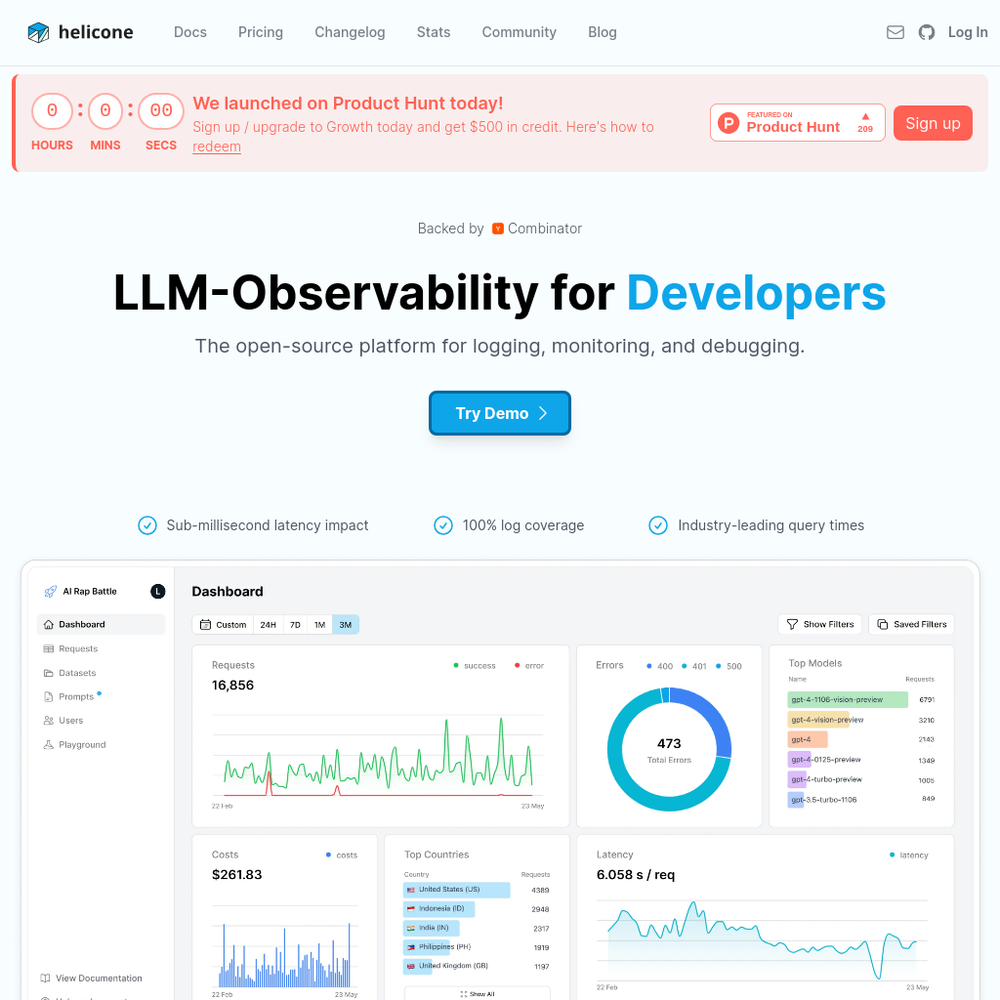Open the mail envelope icon in header
Image resolution: width=1000 pixels, height=1000 pixels.
895,32
